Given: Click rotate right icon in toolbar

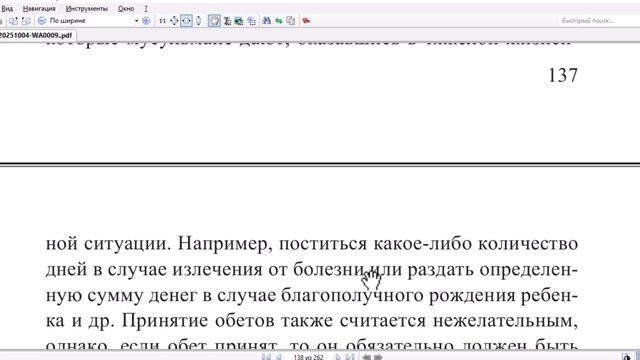Looking at the screenshot, I should (26, 21).
